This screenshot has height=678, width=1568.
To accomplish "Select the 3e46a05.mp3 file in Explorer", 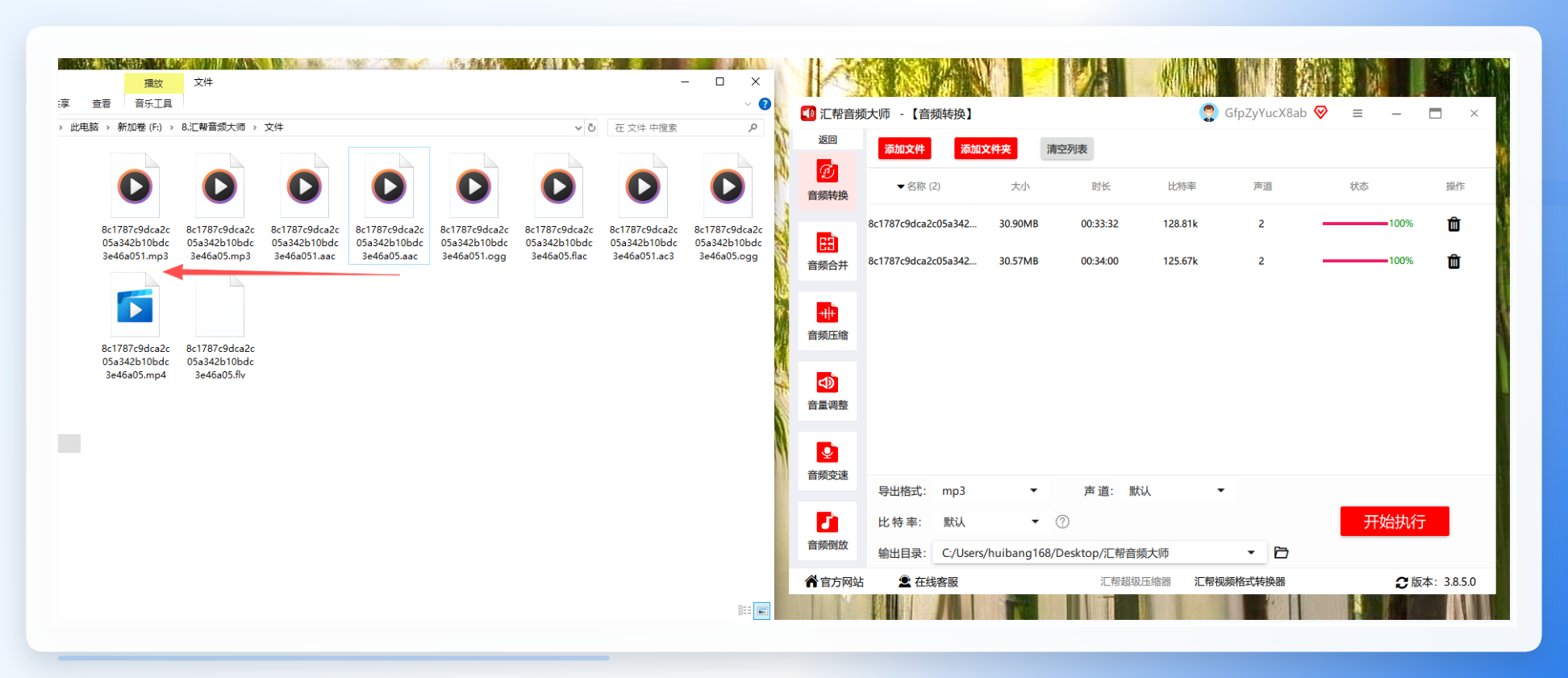I will [x=220, y=207].
